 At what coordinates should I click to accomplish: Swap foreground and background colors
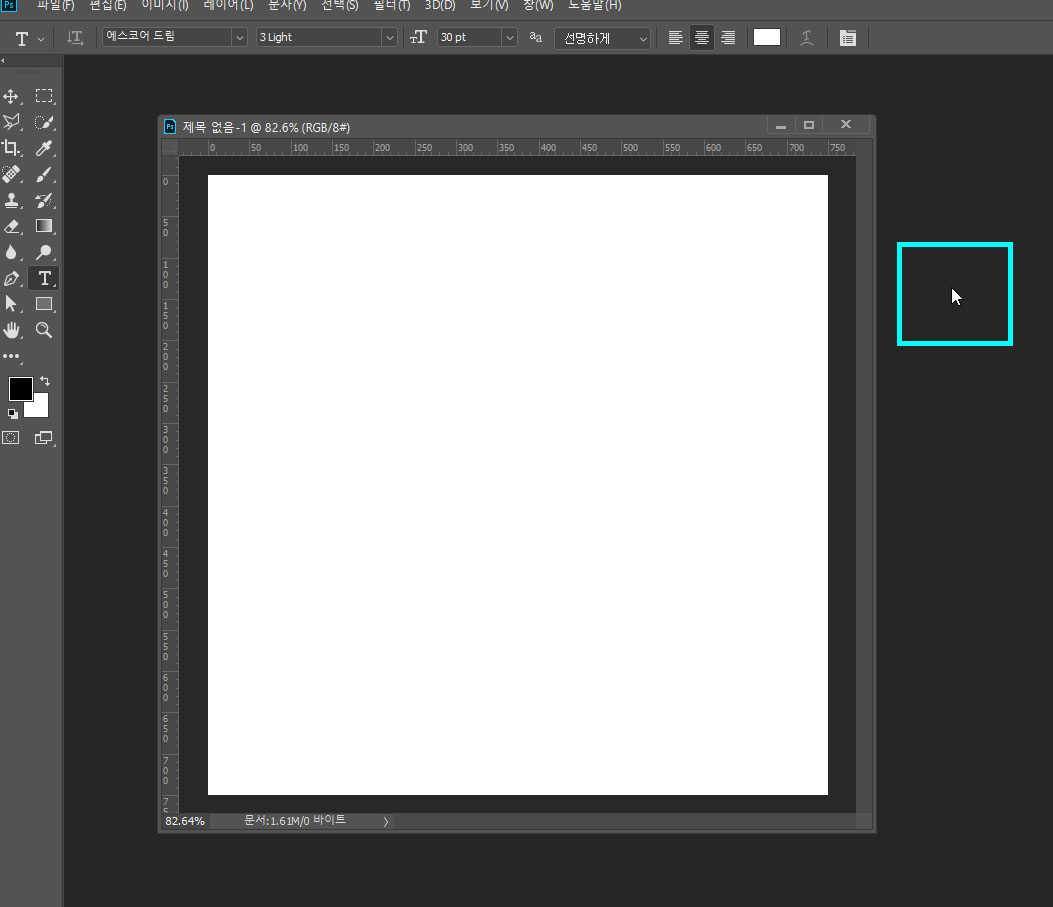pos(45,381)
